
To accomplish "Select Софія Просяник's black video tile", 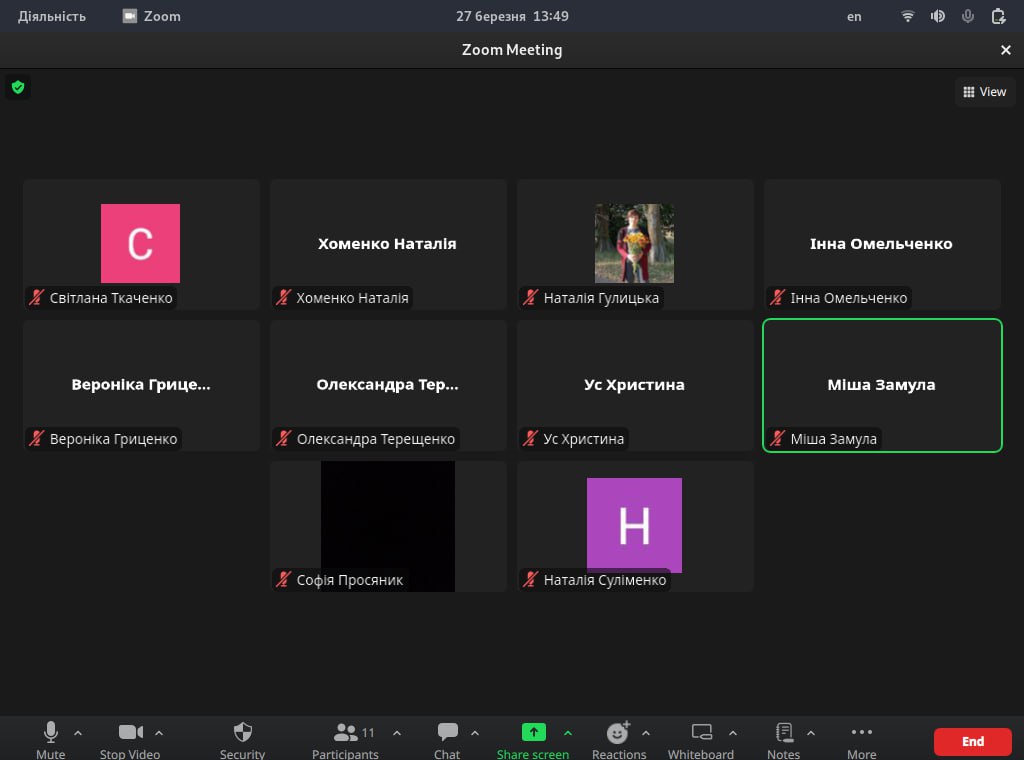I will pyautogui.click(x=388, y=526).
